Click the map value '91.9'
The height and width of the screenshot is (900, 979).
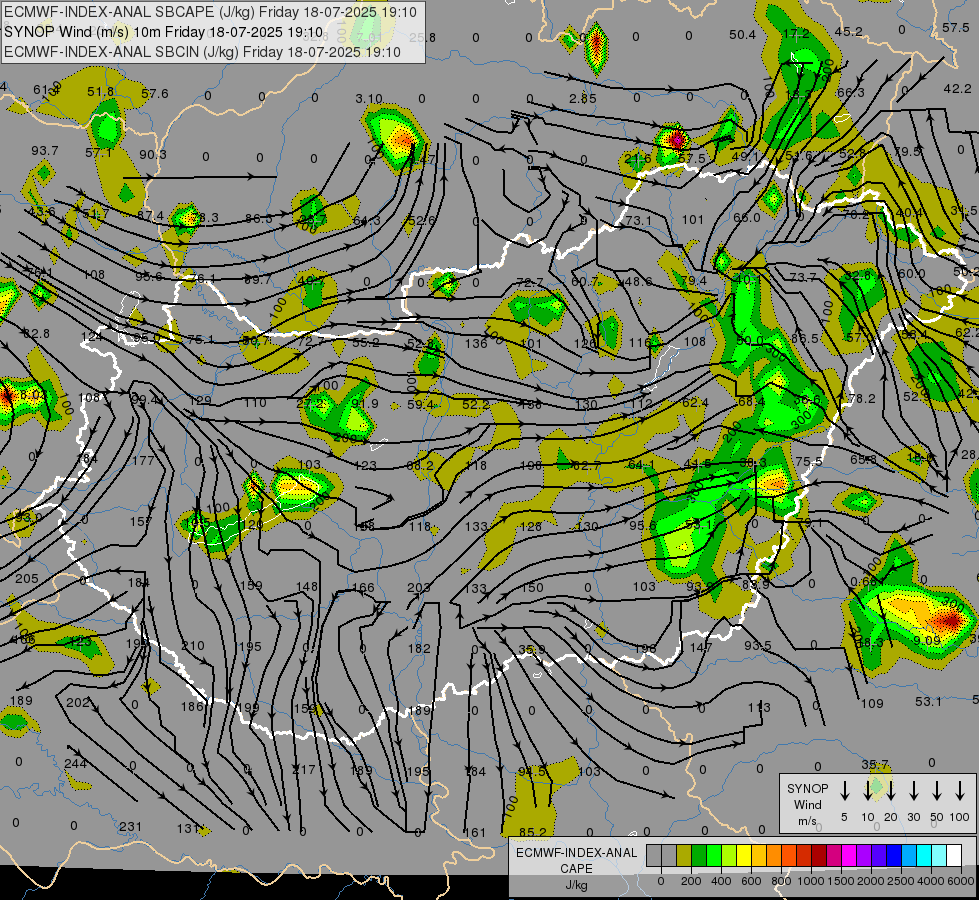tap(365, 403)
